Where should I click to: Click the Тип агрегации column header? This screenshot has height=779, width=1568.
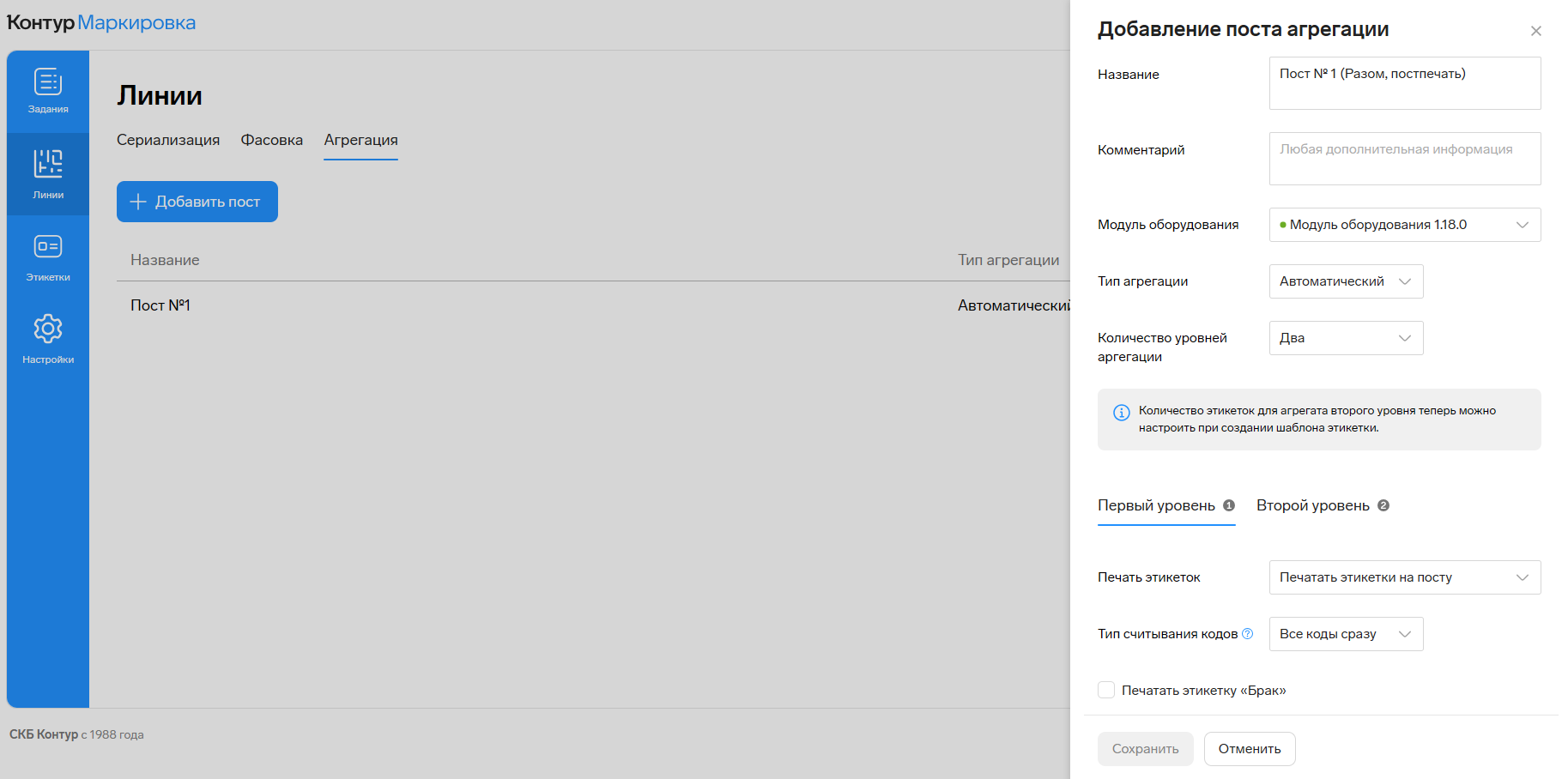(1008, 260)
